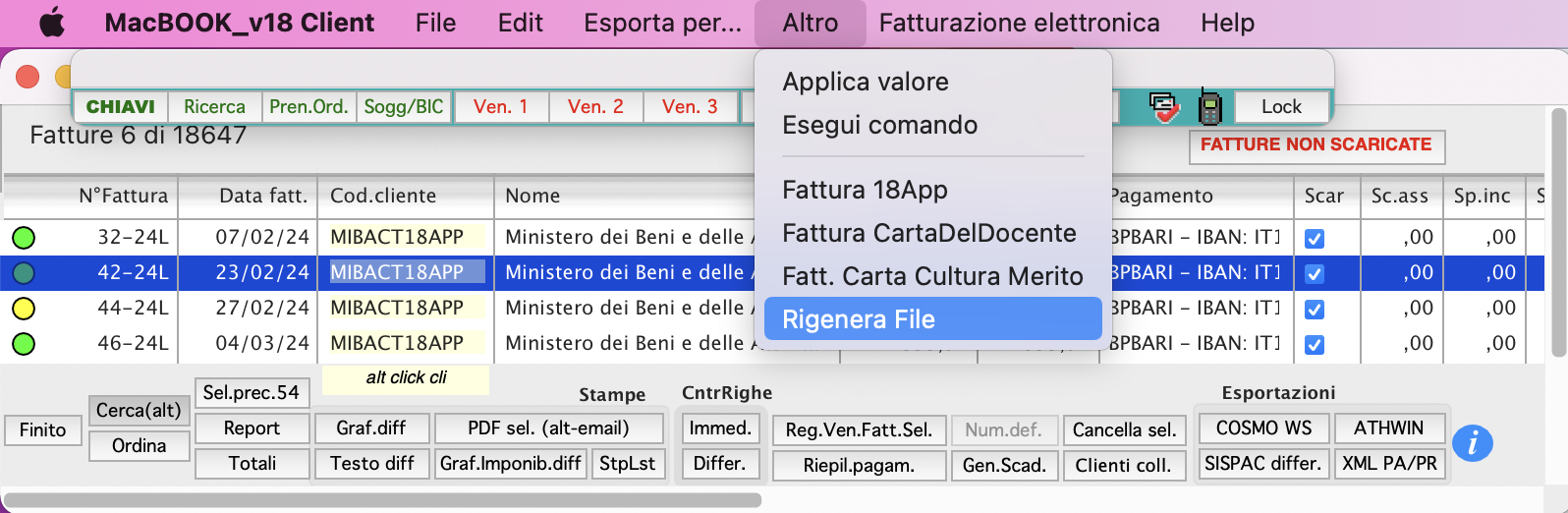Click the Cancella sel. button
The height and width of the screenshot is (513, 1568).
point(1124,429)
